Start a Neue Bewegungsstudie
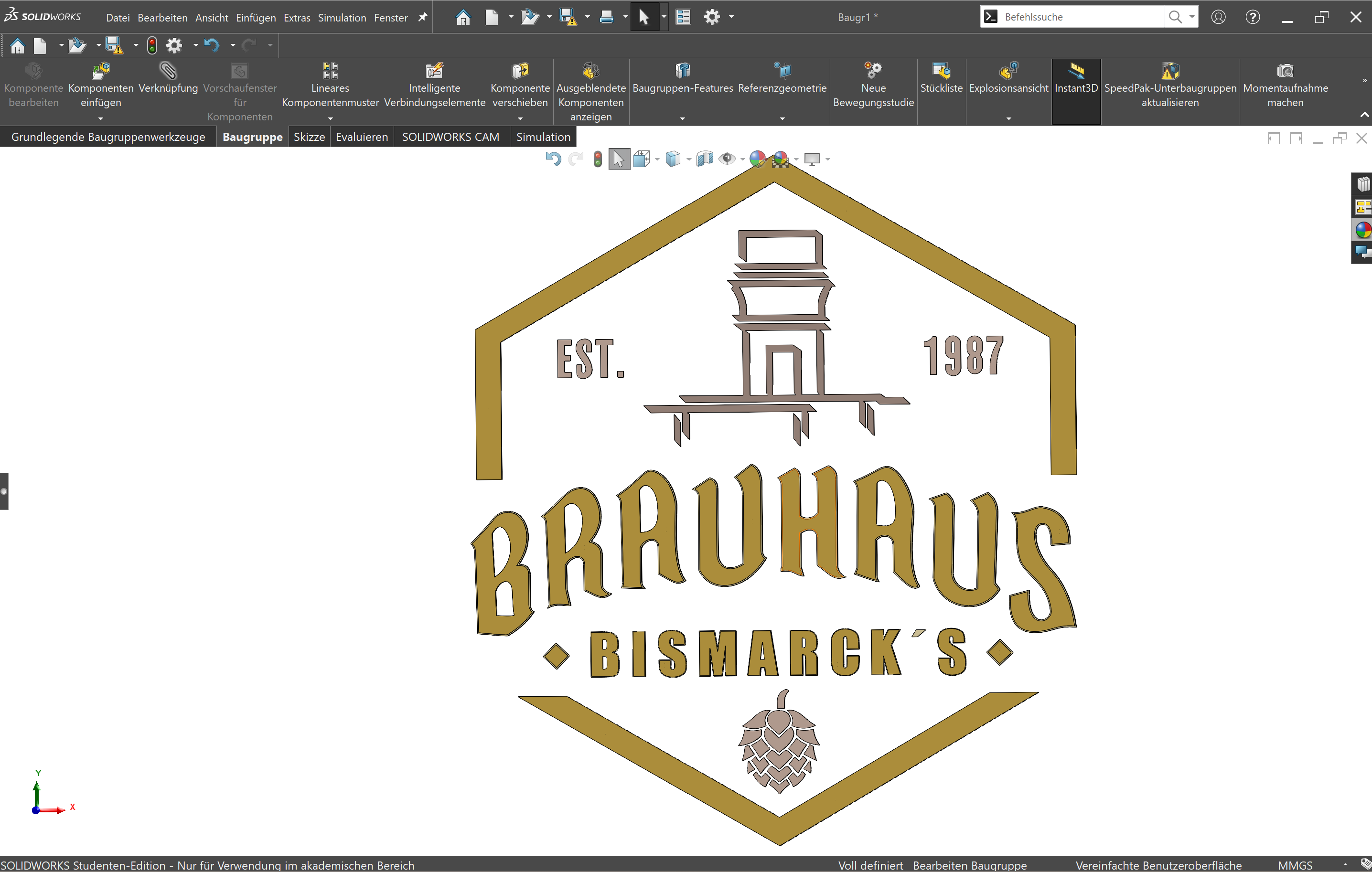The height and width of the screenshot is (872, 1372). pyautogui.click(x=873, y=85)
